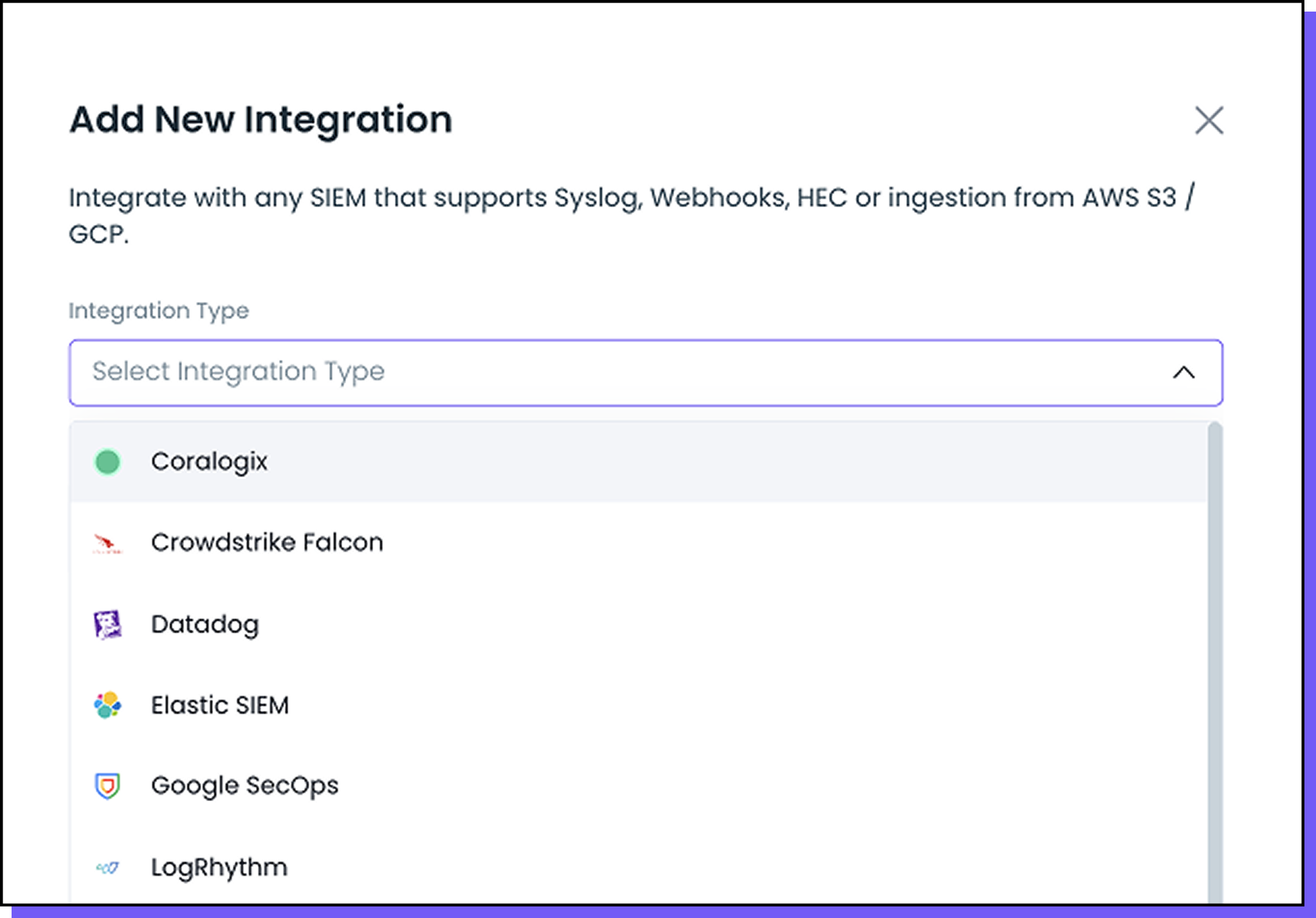Close the Add New Integration dialog
This screenshot has width=1316, height=918.
click(1209, 120)
